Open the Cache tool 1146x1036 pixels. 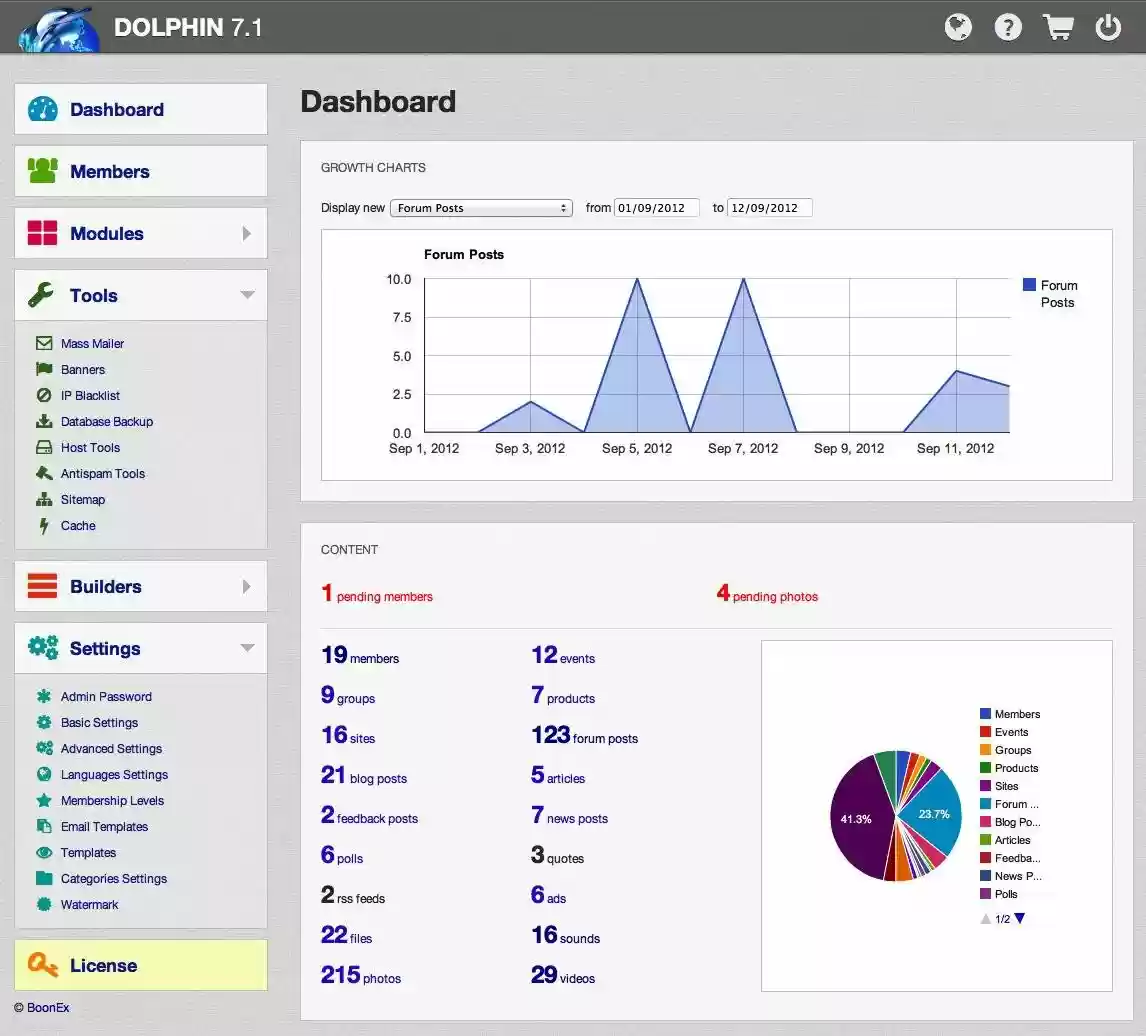click(80, 525)
